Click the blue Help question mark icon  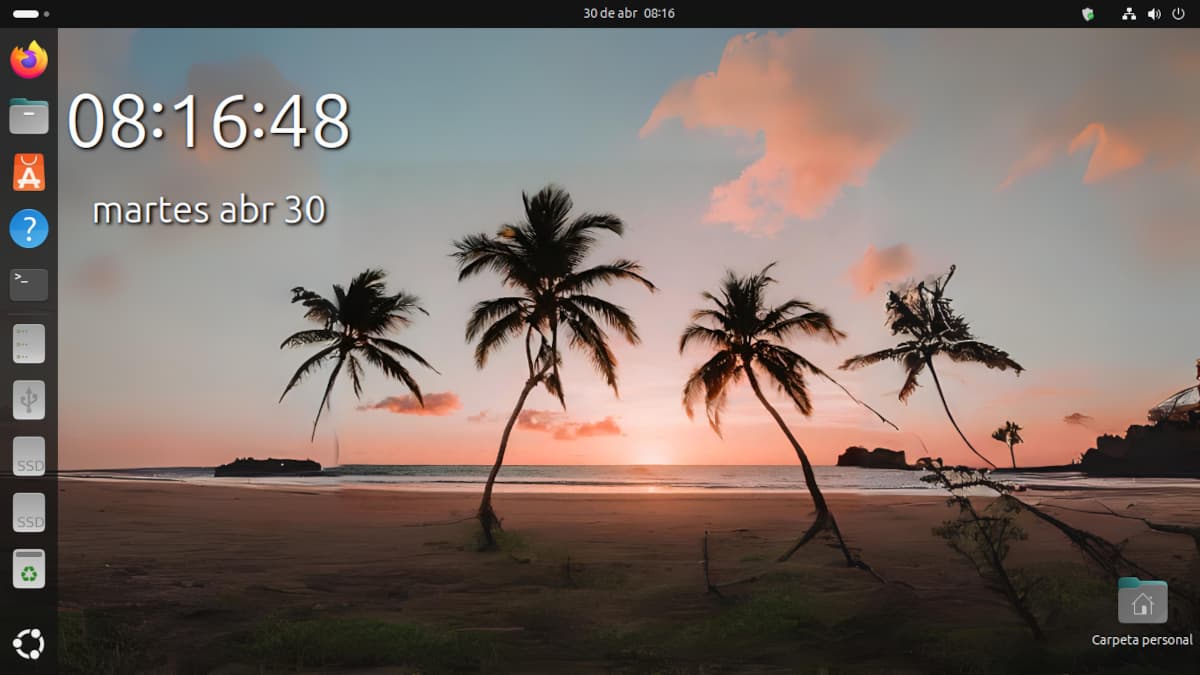click(x=29, y=229)
